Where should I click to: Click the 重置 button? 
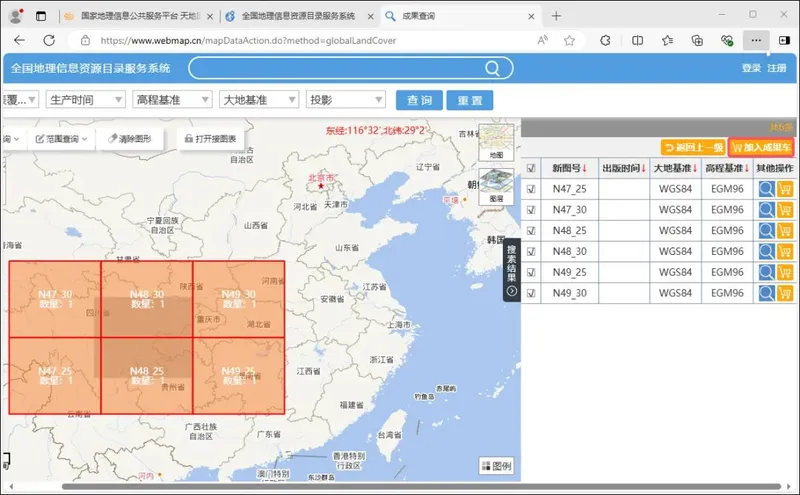coord(470,100)
